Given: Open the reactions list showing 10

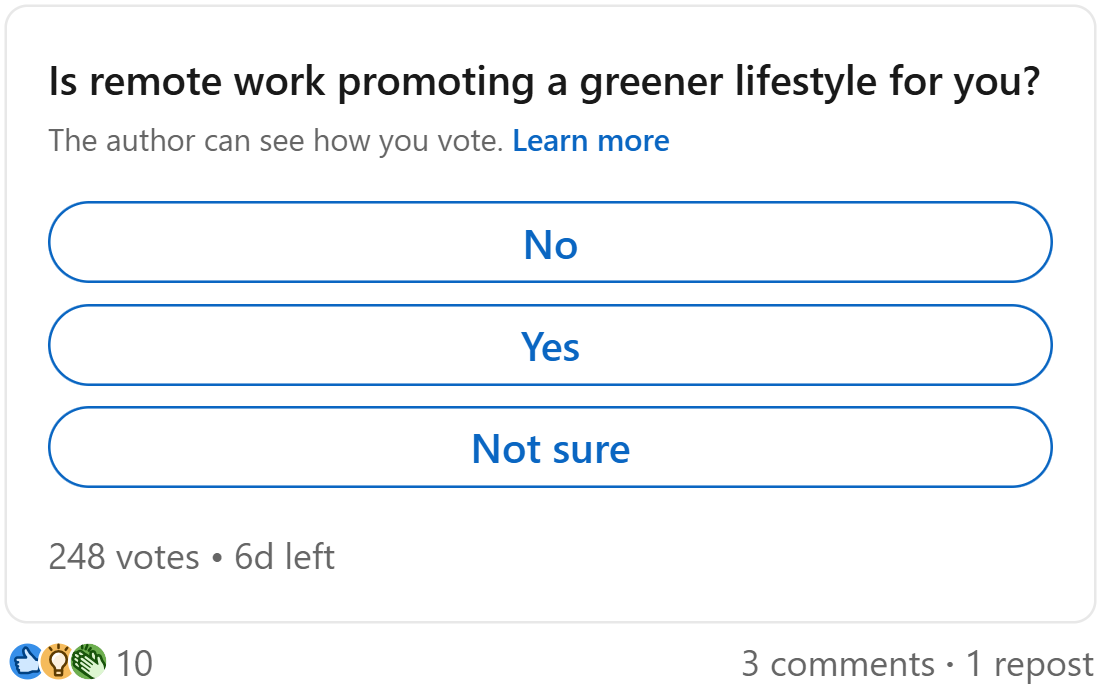Looking at the screenshot, I should click(x=134, y=663).
